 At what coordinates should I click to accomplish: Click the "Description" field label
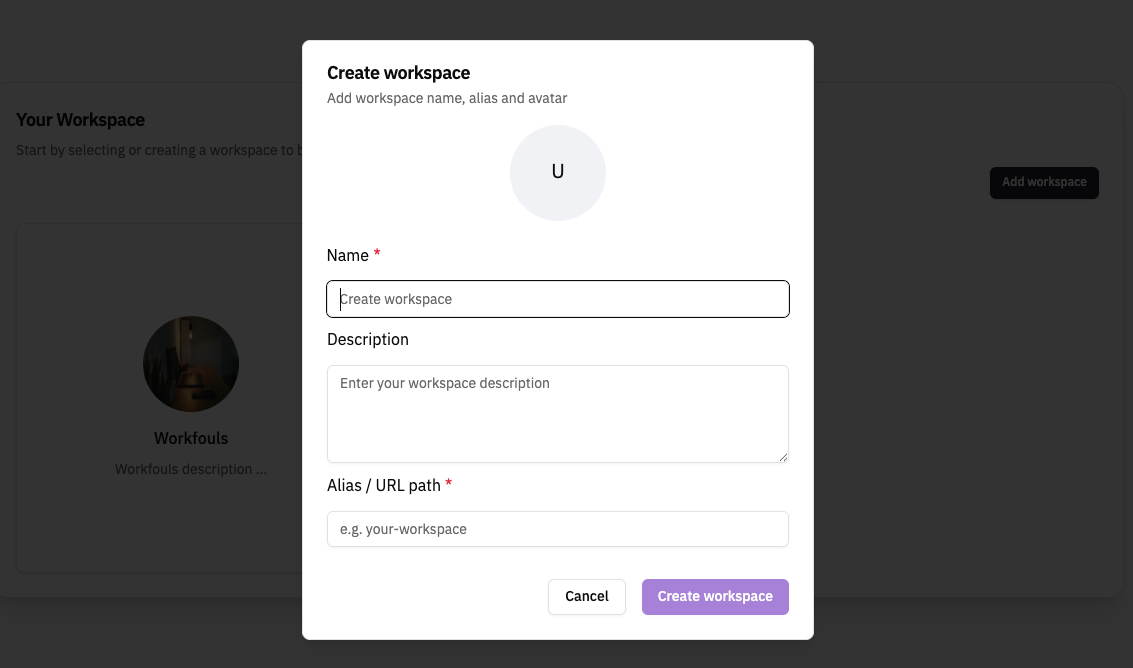coord(368,339)
